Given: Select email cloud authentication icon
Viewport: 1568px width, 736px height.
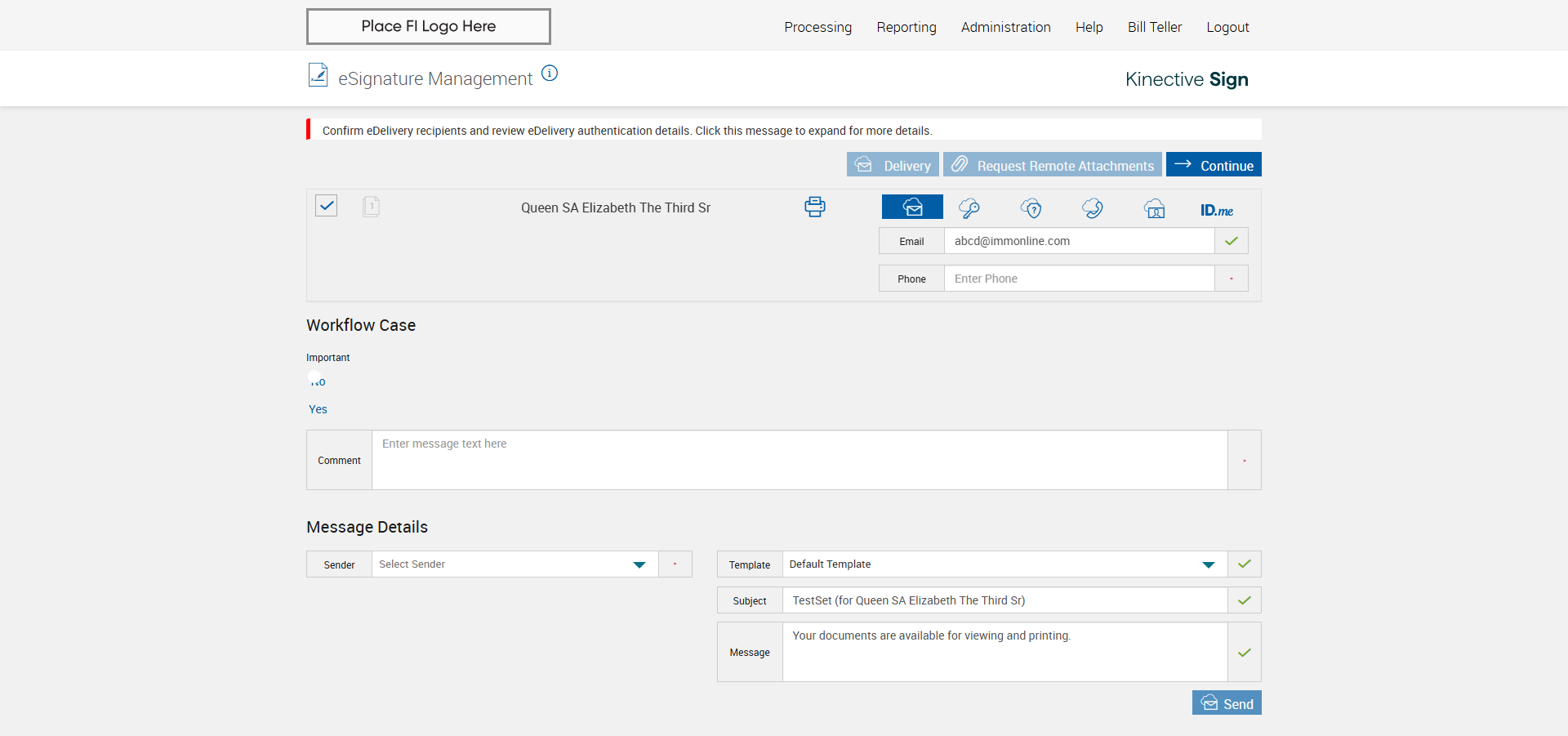Looking at the screenshot, I should [x=912, y=207].
